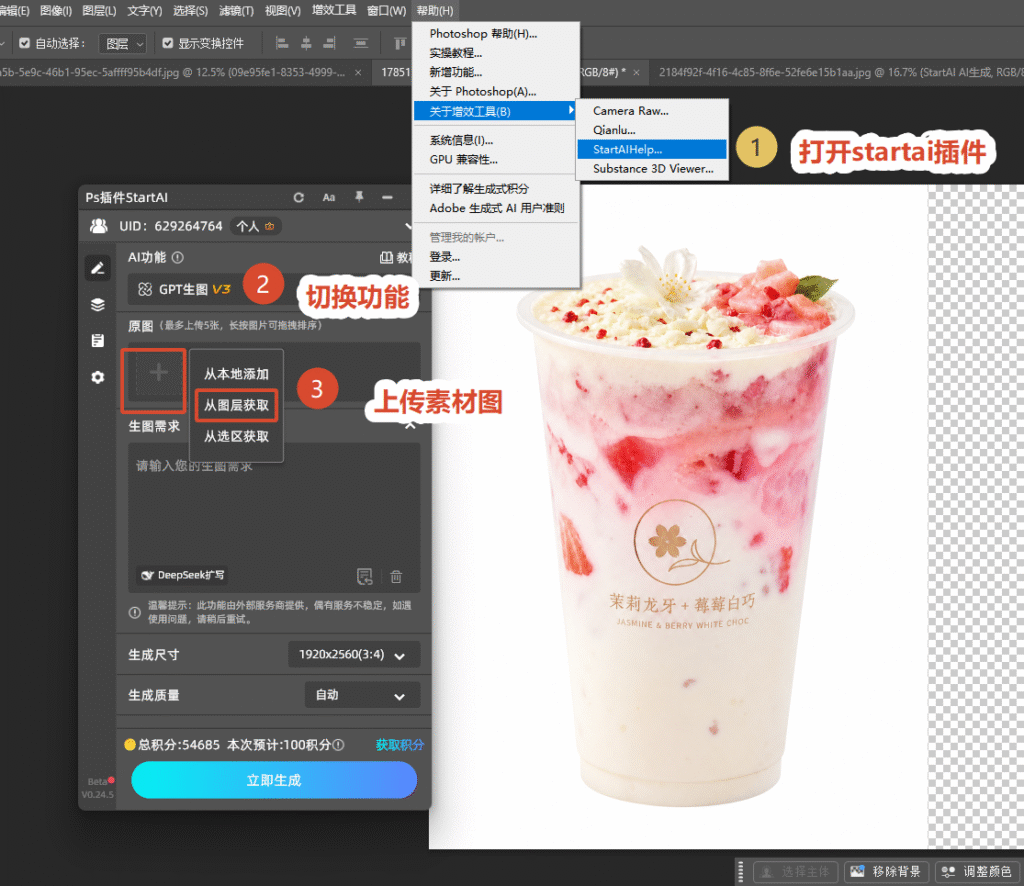Open the 滤镜(T) menu
The height and width of the screenshot is (886, 1024).
coord(236,10)
